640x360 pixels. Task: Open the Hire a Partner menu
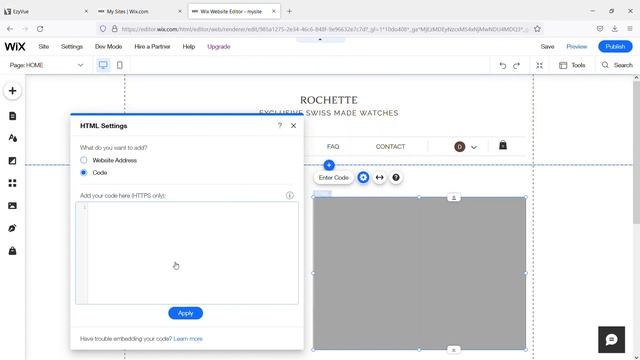click(x=152, y=47)
